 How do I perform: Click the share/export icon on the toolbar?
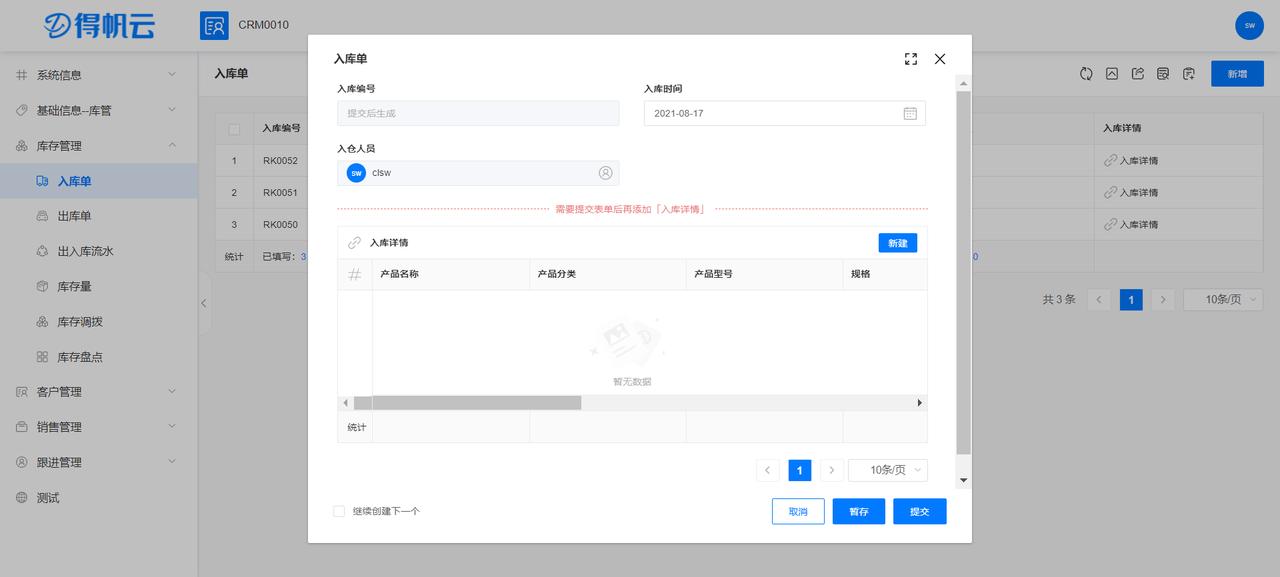click(x=1137, y=72)
